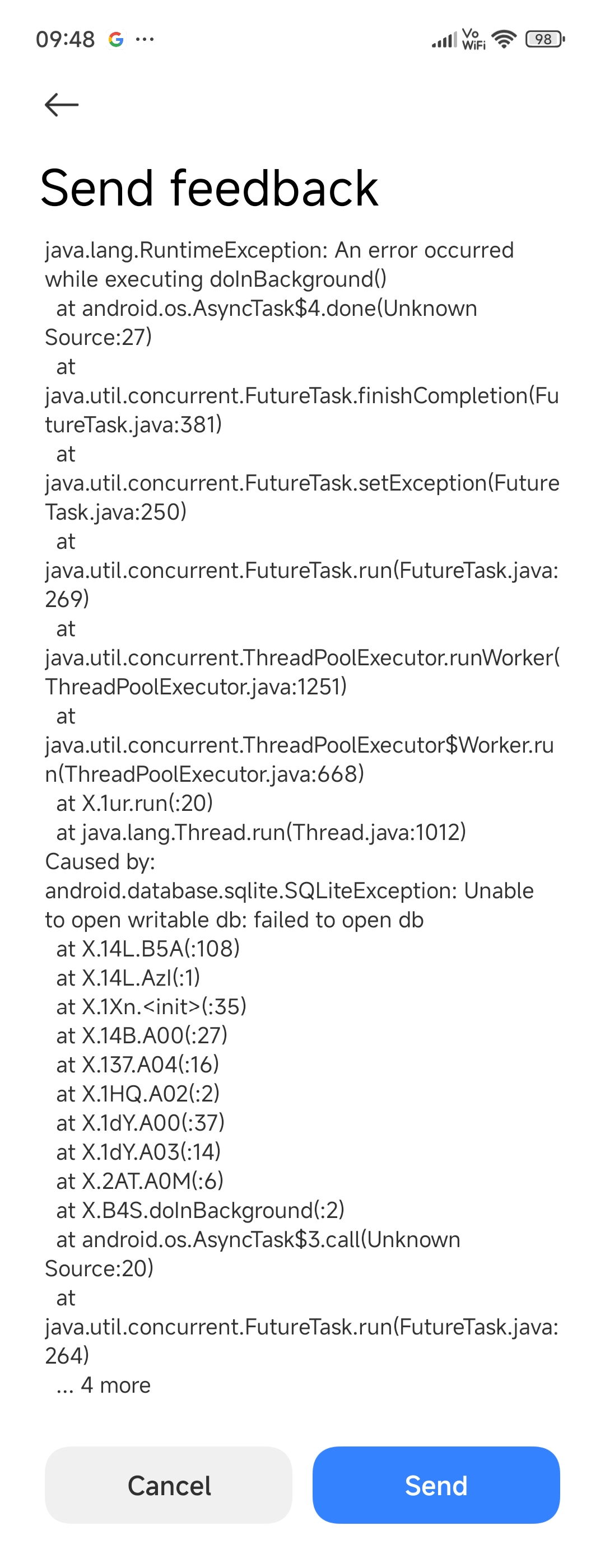Image resolution: width=605 pixels, height=1568 pixels.
Task: Tap the 09:48 clock in status bar
Action: (x=65, y=40)
